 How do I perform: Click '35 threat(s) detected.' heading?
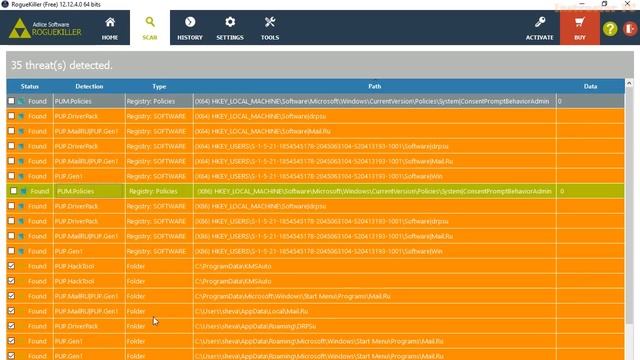click(61, 65)
